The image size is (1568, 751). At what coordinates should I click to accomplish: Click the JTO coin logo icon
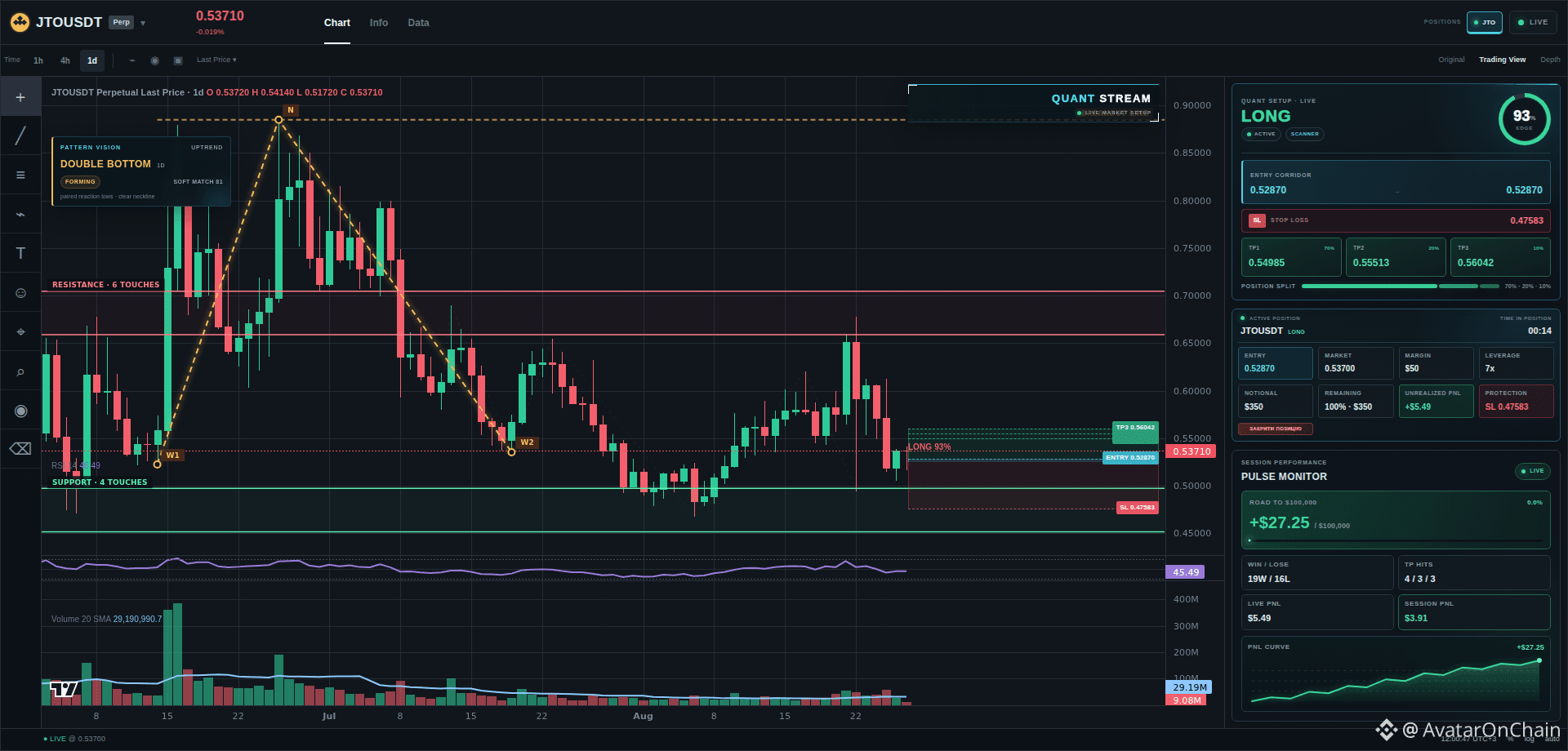(20, 23)
